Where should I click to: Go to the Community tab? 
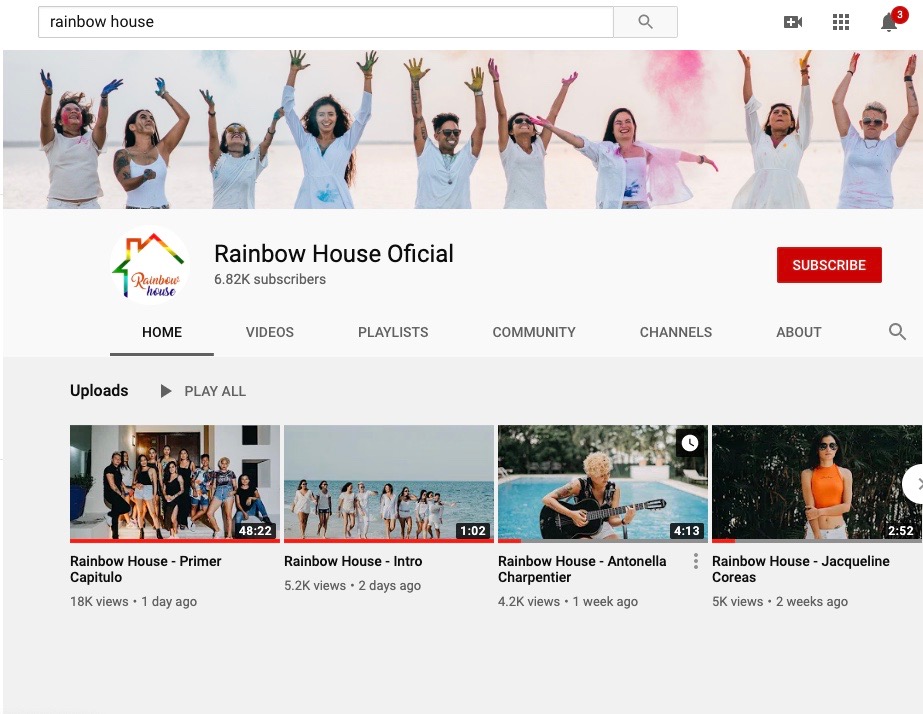pos(534,332)
